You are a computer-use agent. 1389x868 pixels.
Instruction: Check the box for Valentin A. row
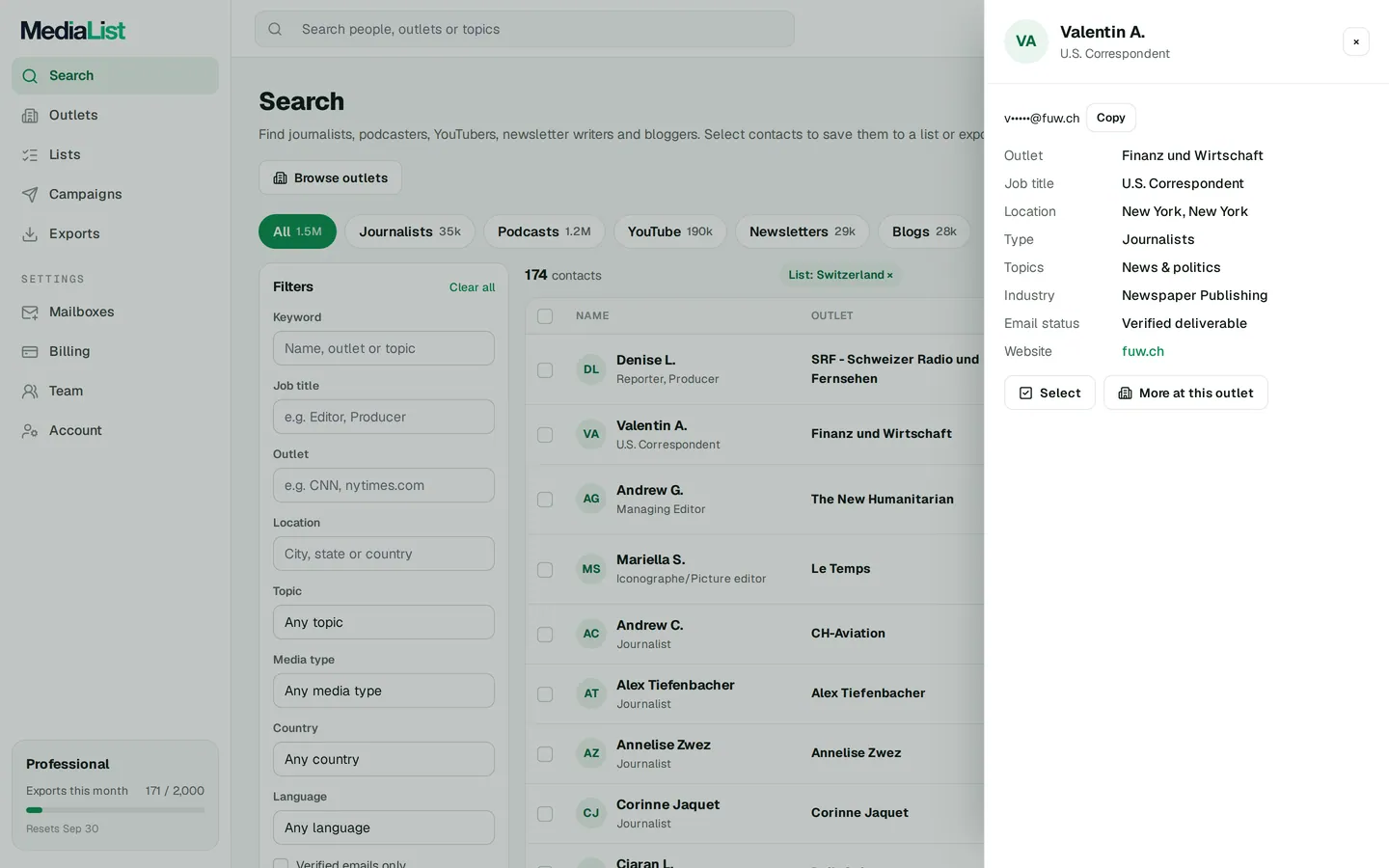point(545,435)
